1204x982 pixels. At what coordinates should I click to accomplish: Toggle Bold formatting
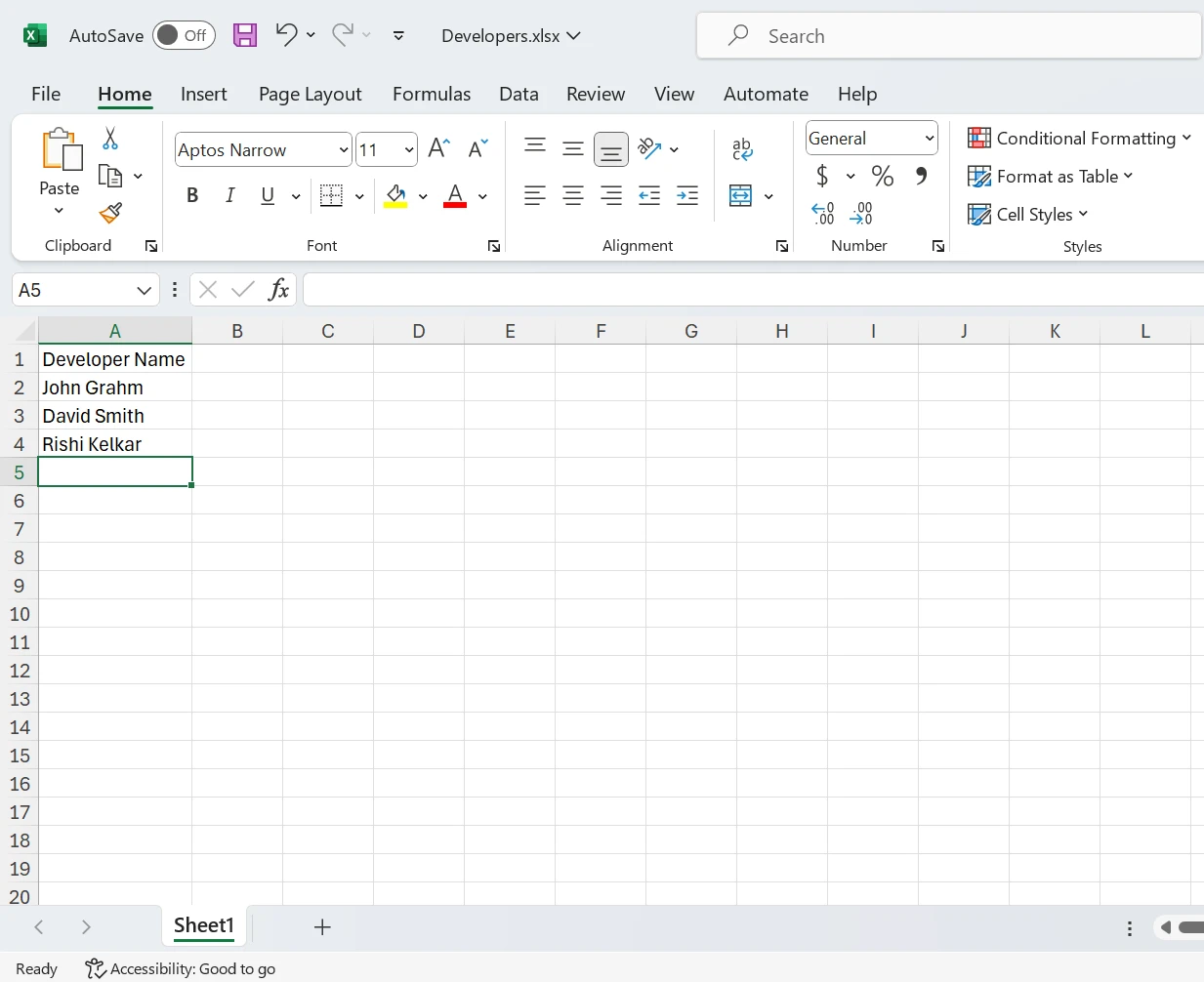click(x=192, y=195)
